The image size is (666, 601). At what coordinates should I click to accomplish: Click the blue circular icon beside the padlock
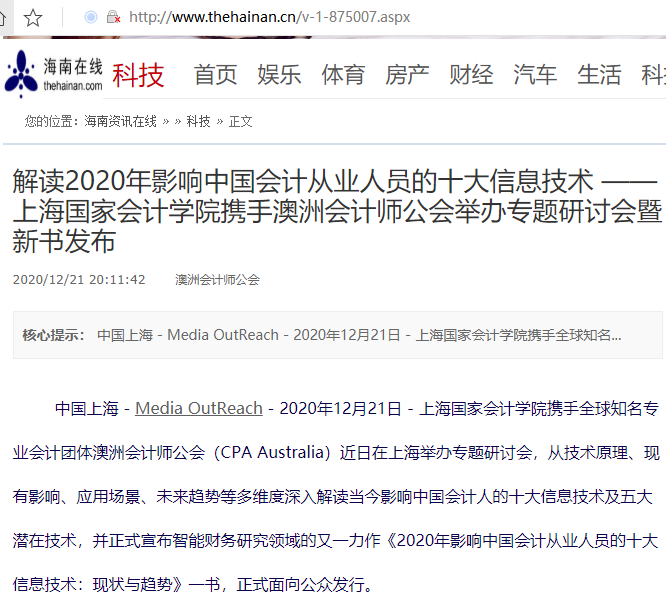pyautogui.click(x=91, y=17)
